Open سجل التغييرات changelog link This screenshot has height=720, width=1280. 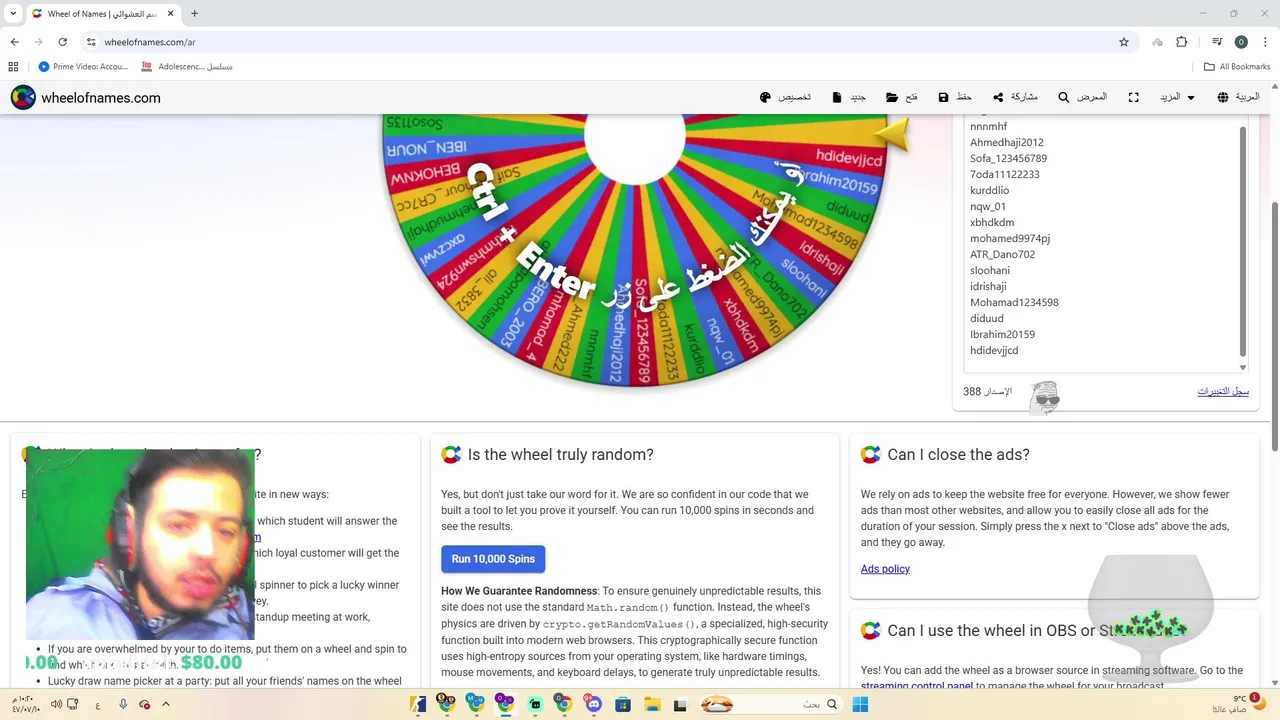point(1223,391)
